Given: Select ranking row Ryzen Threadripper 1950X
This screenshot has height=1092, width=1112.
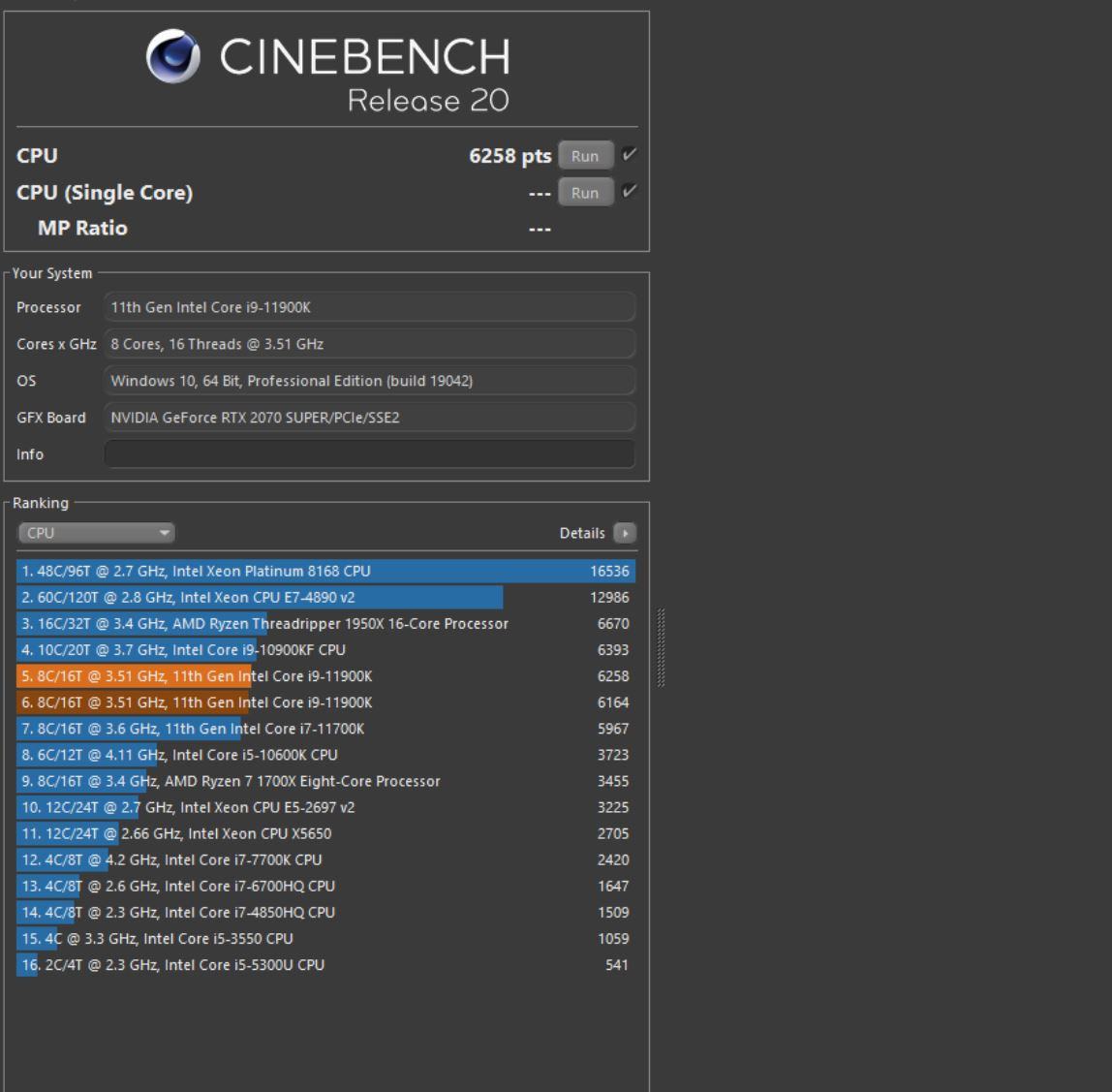Looking at the screenshot, I should click(x=326, y=624).
